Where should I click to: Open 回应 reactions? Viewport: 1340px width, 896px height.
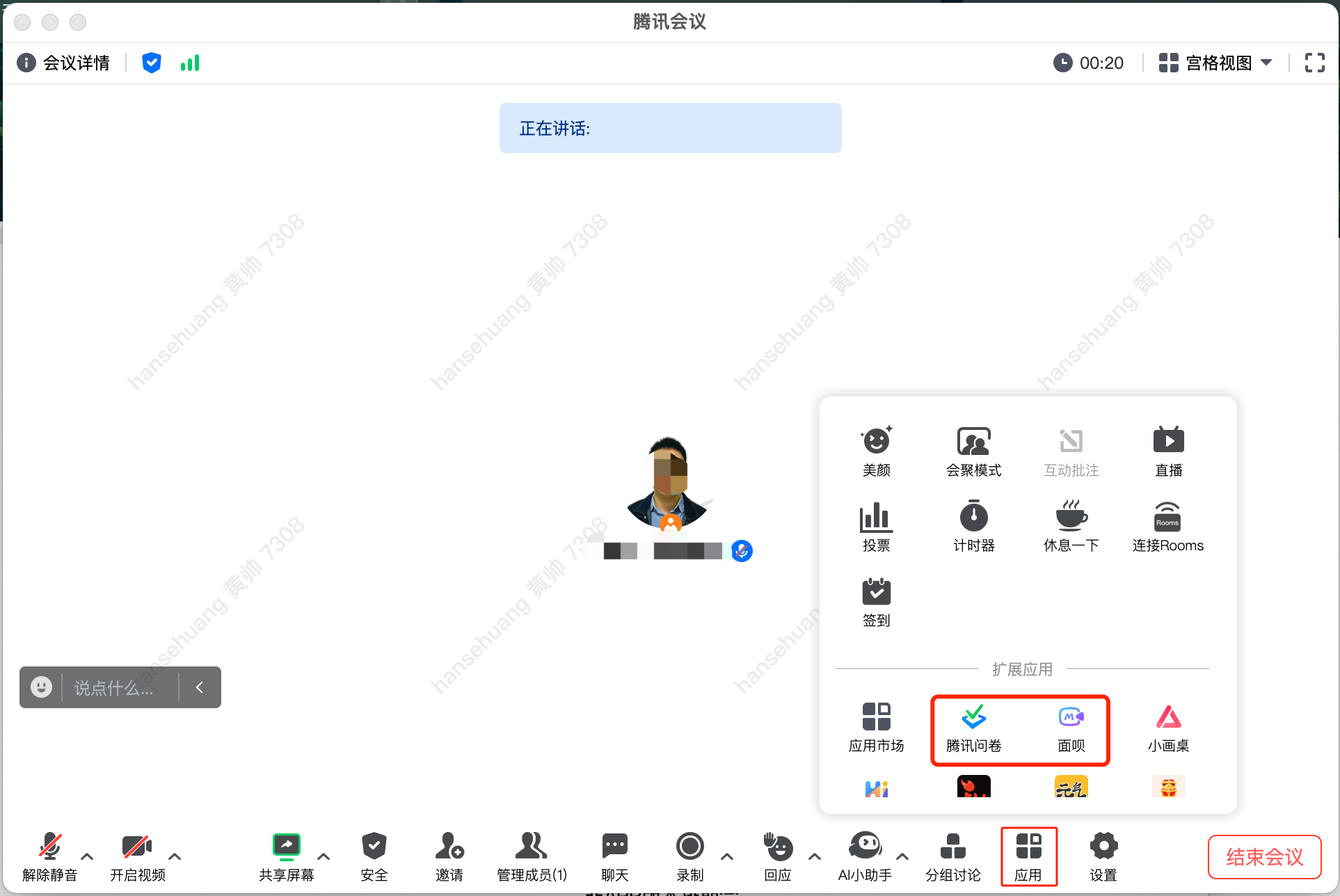(777, 857)
